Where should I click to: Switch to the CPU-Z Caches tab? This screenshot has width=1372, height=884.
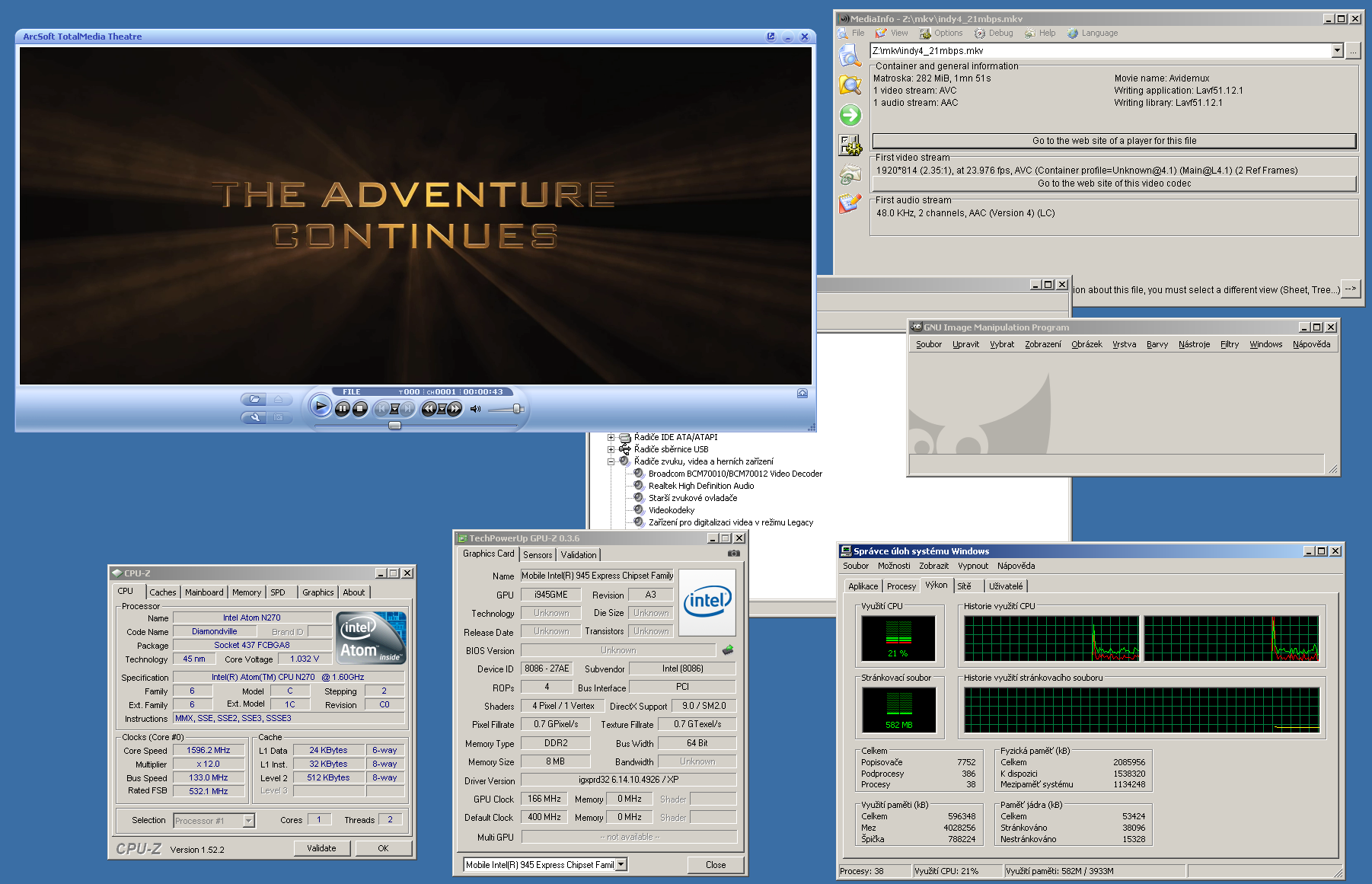tap(162, 592)
